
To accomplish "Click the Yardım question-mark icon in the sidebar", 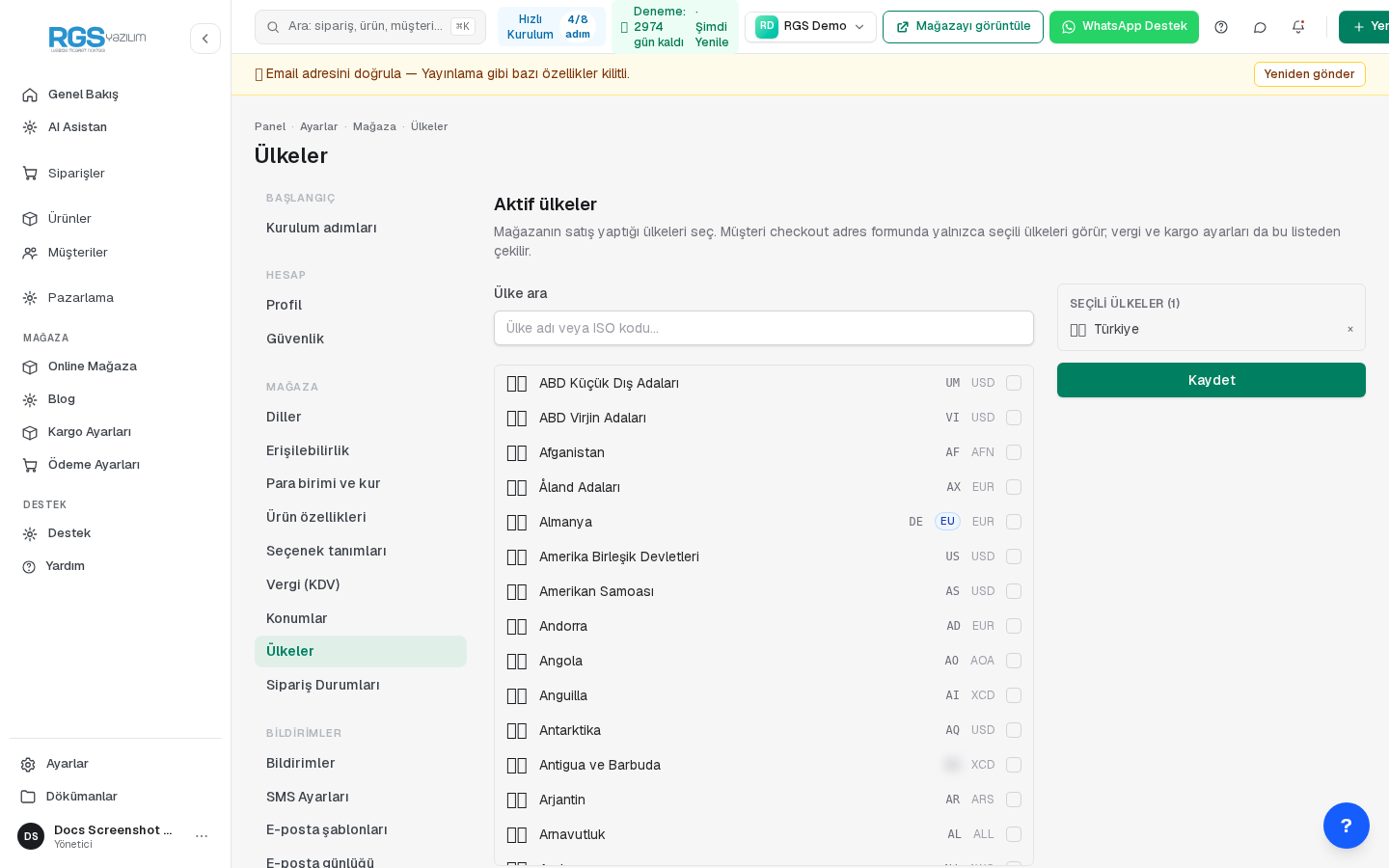I will (29, 566).
